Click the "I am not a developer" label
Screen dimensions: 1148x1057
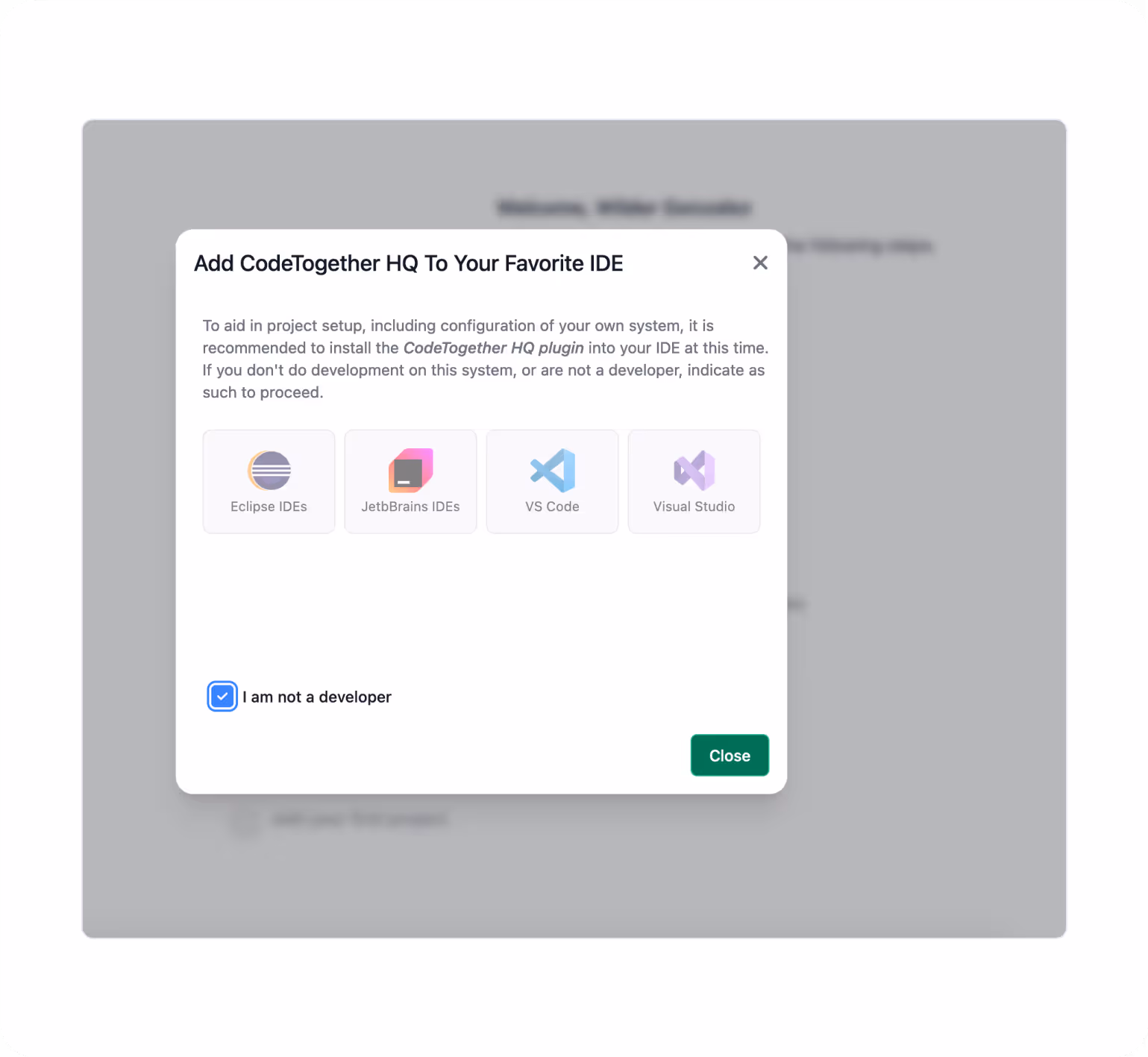coord(317,697)
